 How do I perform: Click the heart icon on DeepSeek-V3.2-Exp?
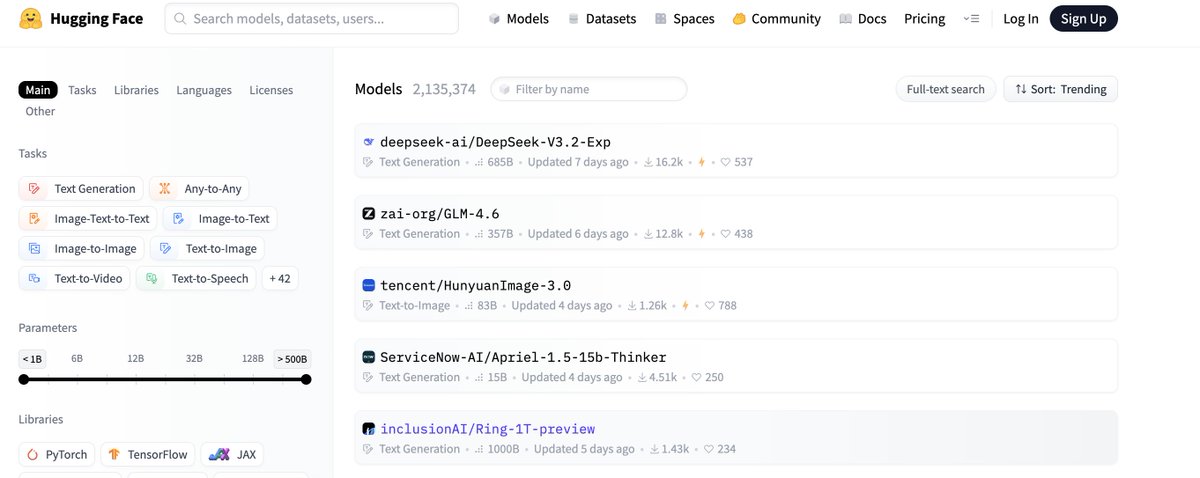coord(726,162)
